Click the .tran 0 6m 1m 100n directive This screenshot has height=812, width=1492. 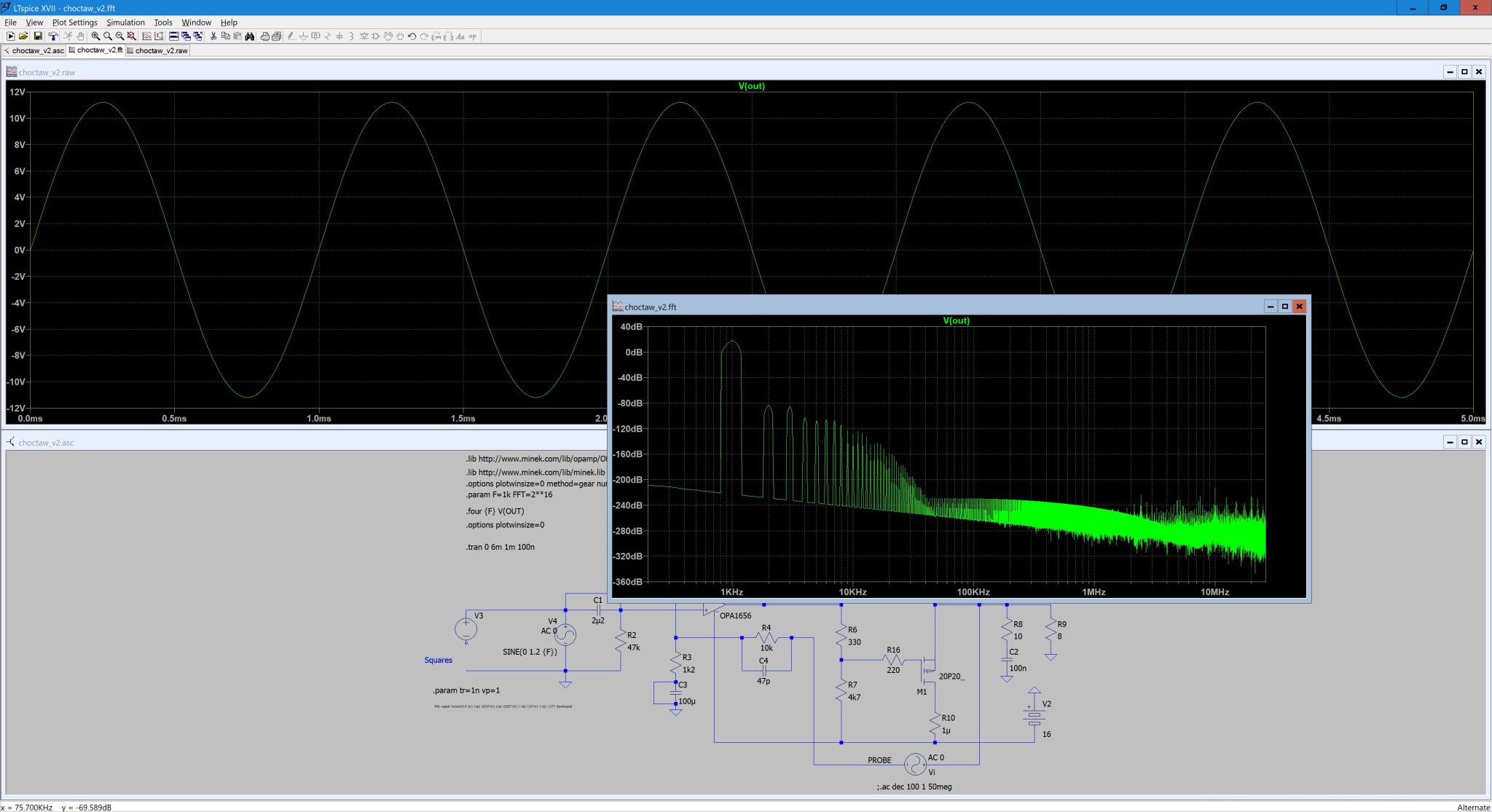click(x=500, y=547)
